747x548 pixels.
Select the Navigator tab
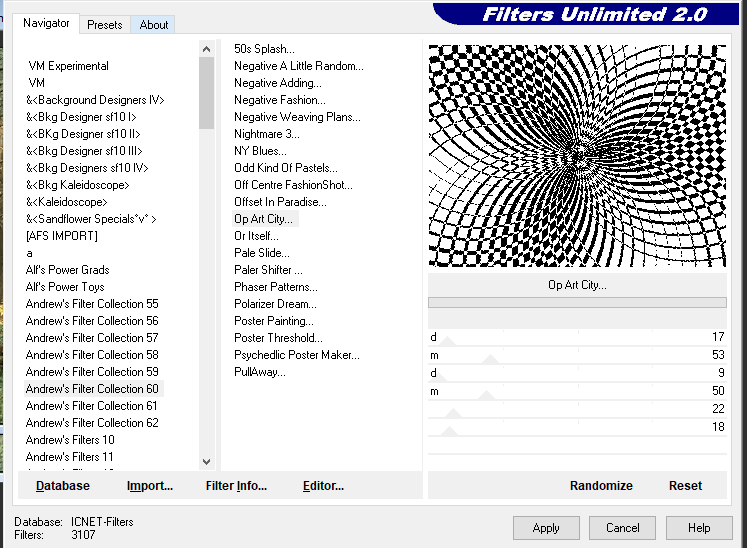pyautogui.click(x=46, y=24)
